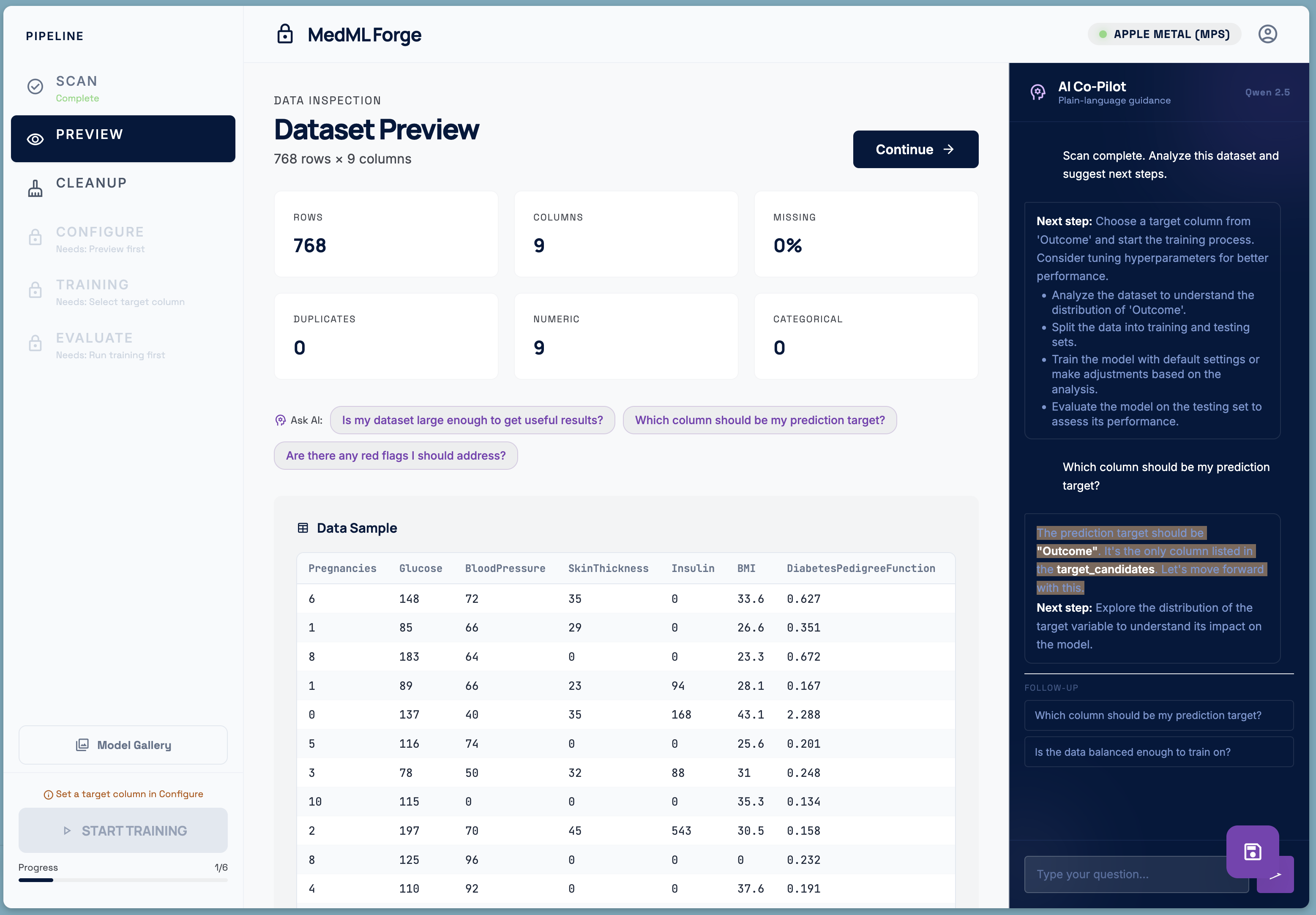Click the Cleanup broom icon
The image size is (1316, 915).
click(x=35, y=188)
